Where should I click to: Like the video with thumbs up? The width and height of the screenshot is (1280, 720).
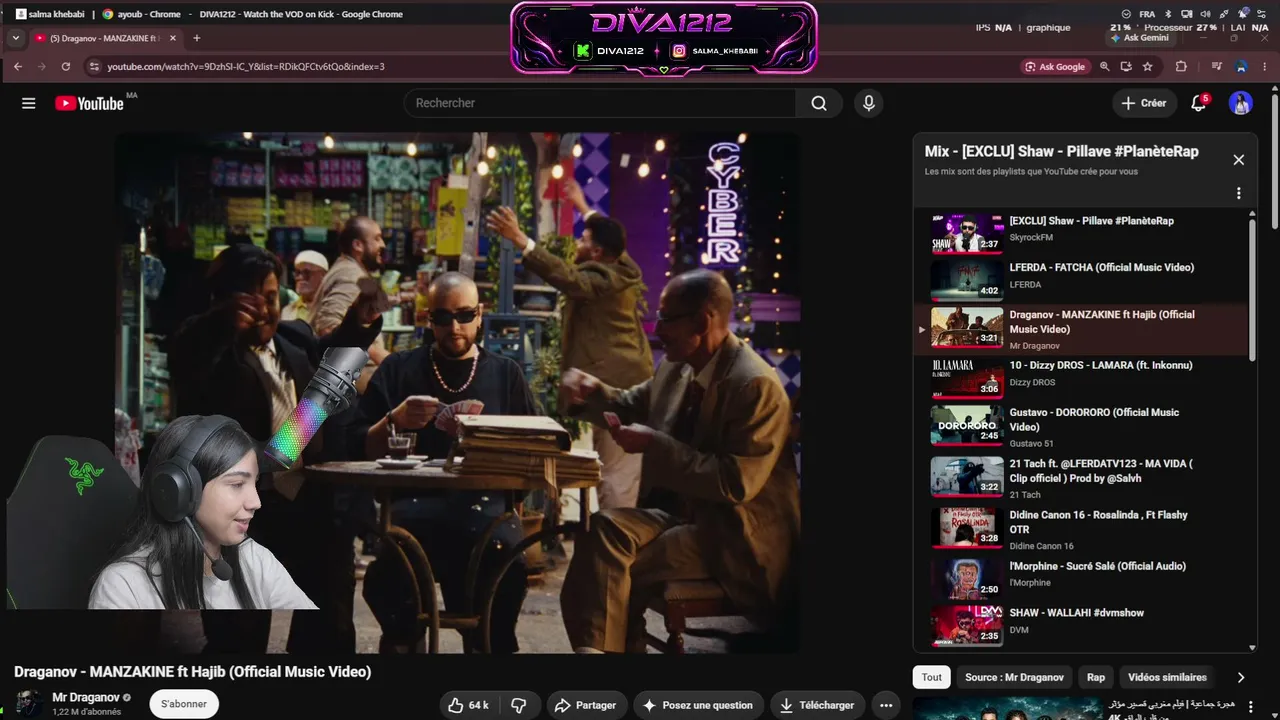[468, 705]
